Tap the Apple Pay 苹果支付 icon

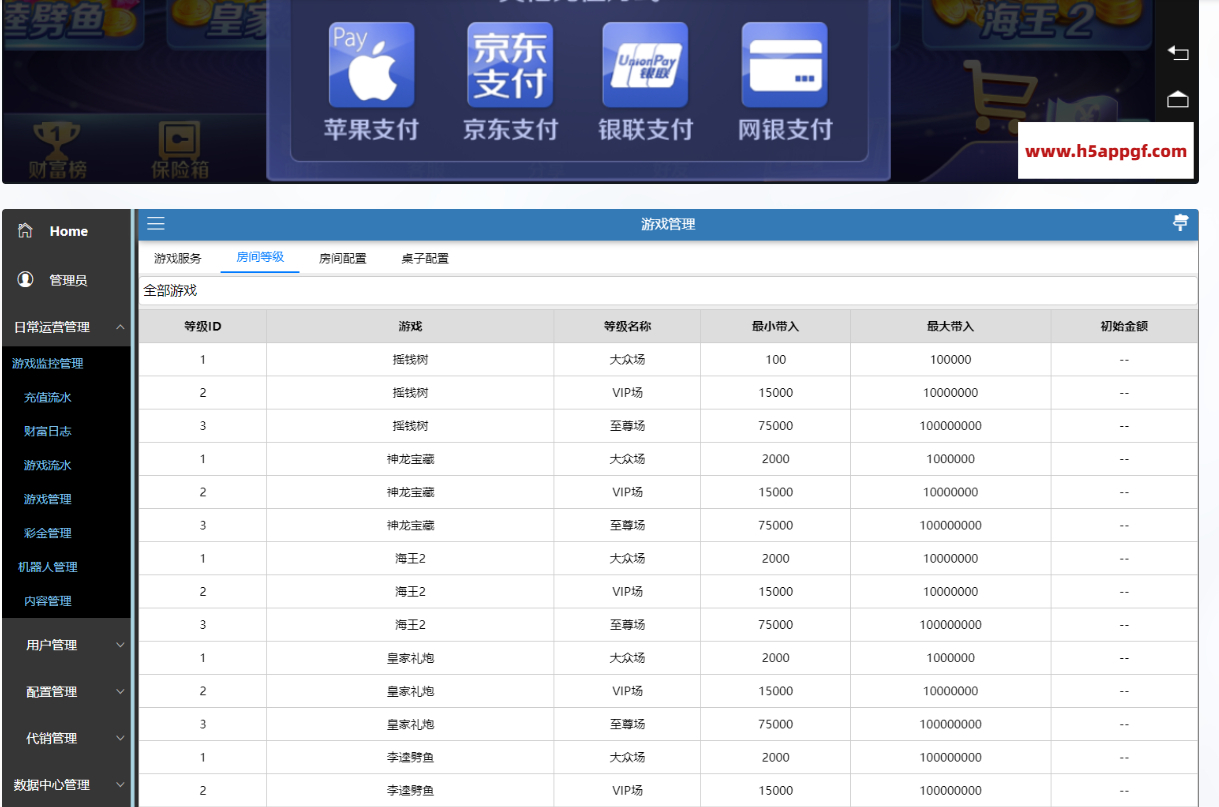[x=371, y=65]
